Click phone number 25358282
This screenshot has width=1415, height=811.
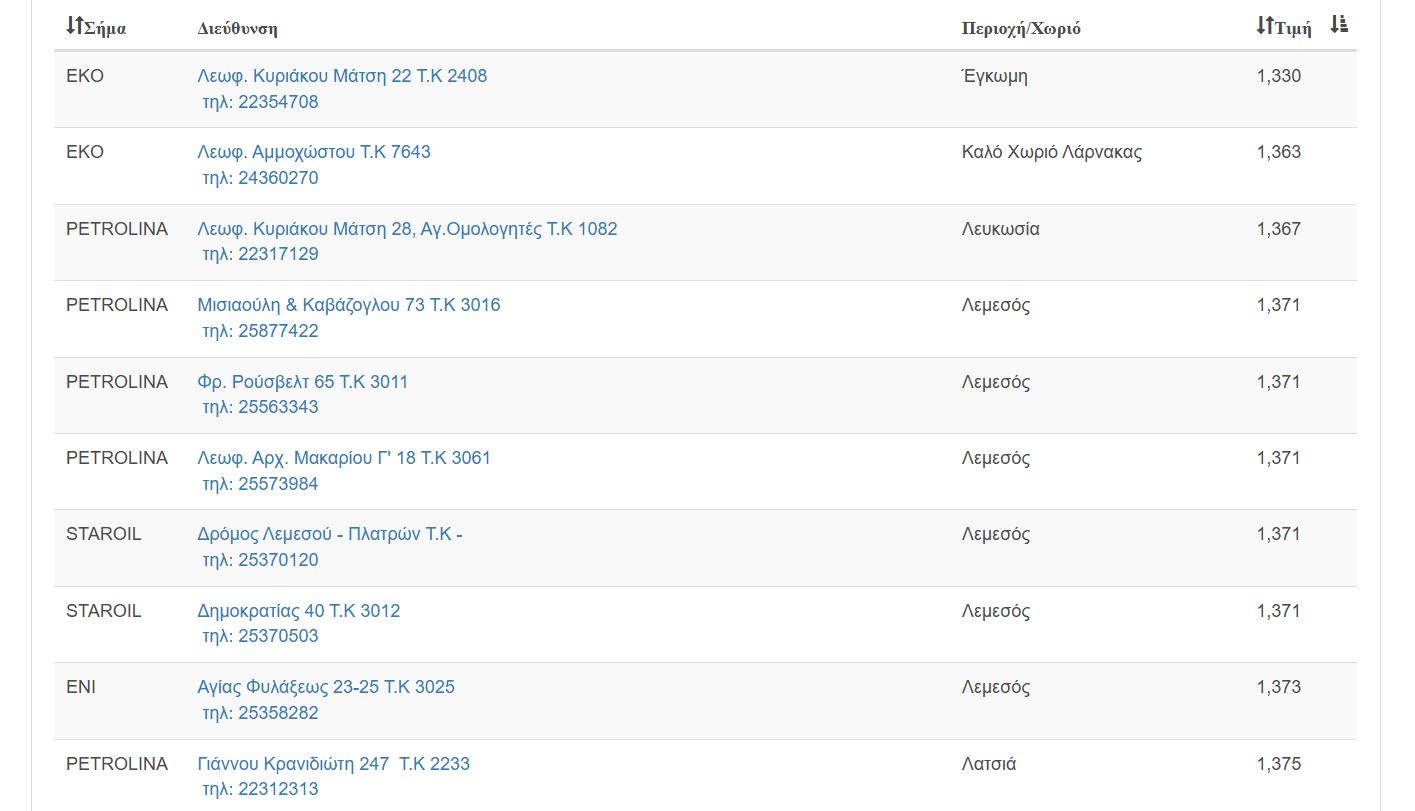pyautogui.click(x=260, y=713)
